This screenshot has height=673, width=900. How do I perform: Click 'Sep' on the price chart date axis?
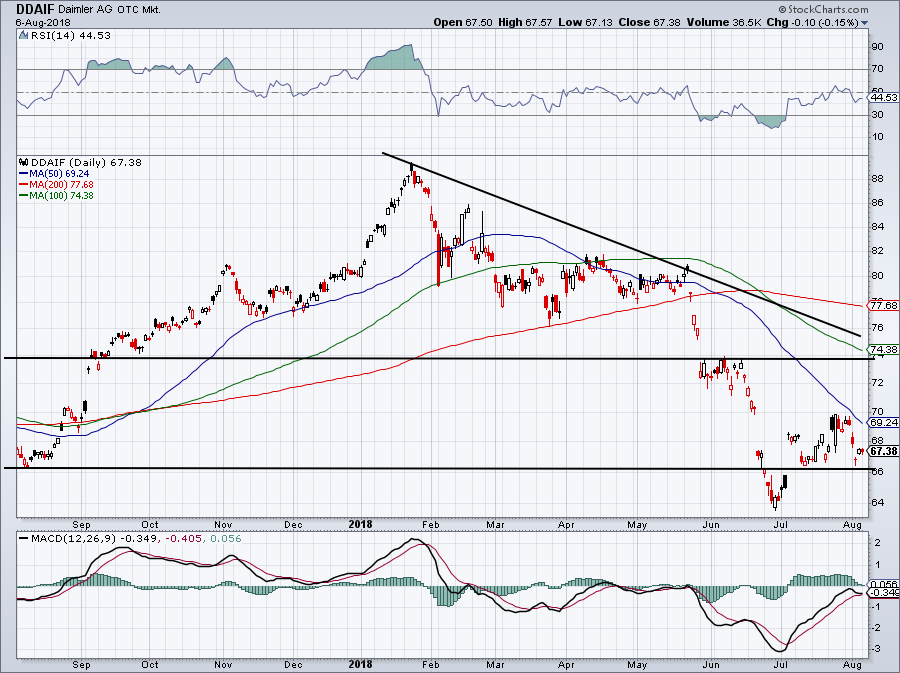pyautogui.click(x=82, y=525)
